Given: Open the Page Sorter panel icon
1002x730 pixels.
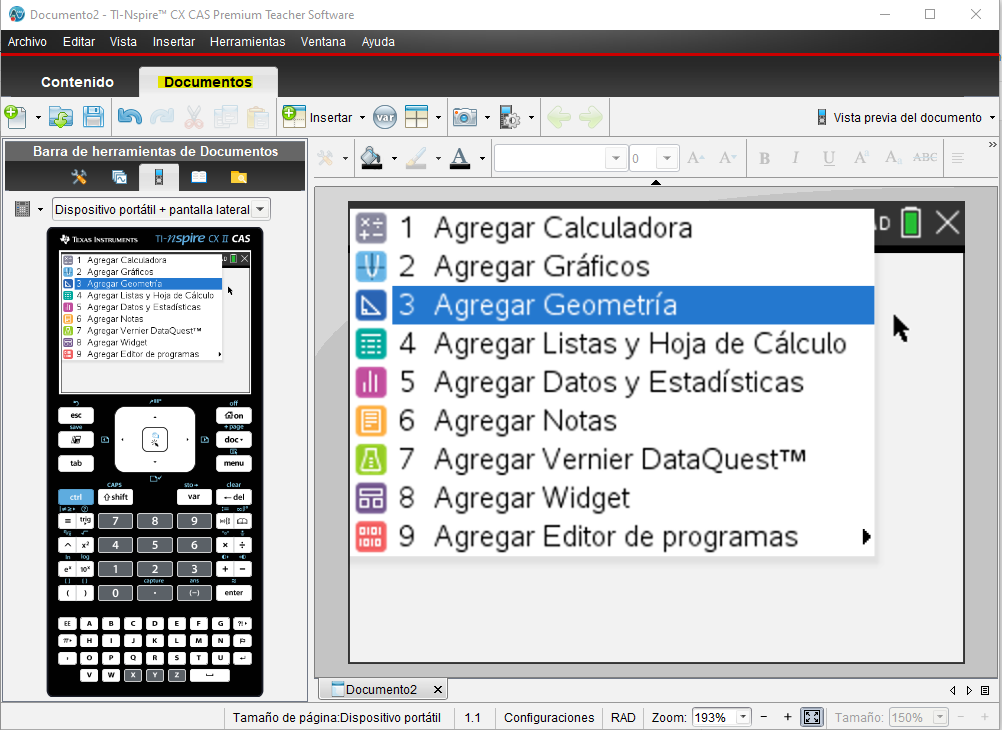Looking at the screenshot, I should [x=119, y=177].
